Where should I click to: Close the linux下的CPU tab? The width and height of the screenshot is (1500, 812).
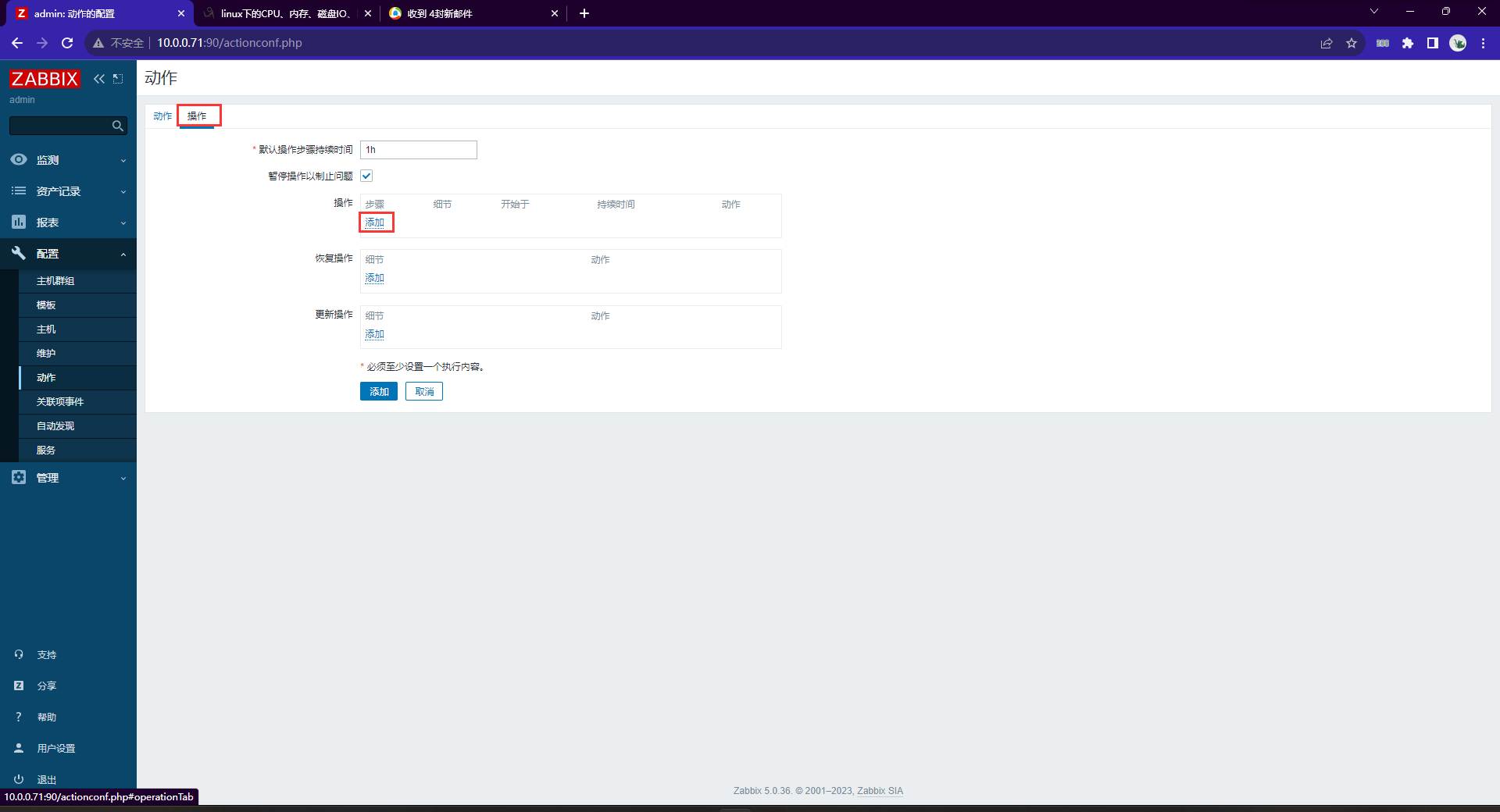click(368, 13)
